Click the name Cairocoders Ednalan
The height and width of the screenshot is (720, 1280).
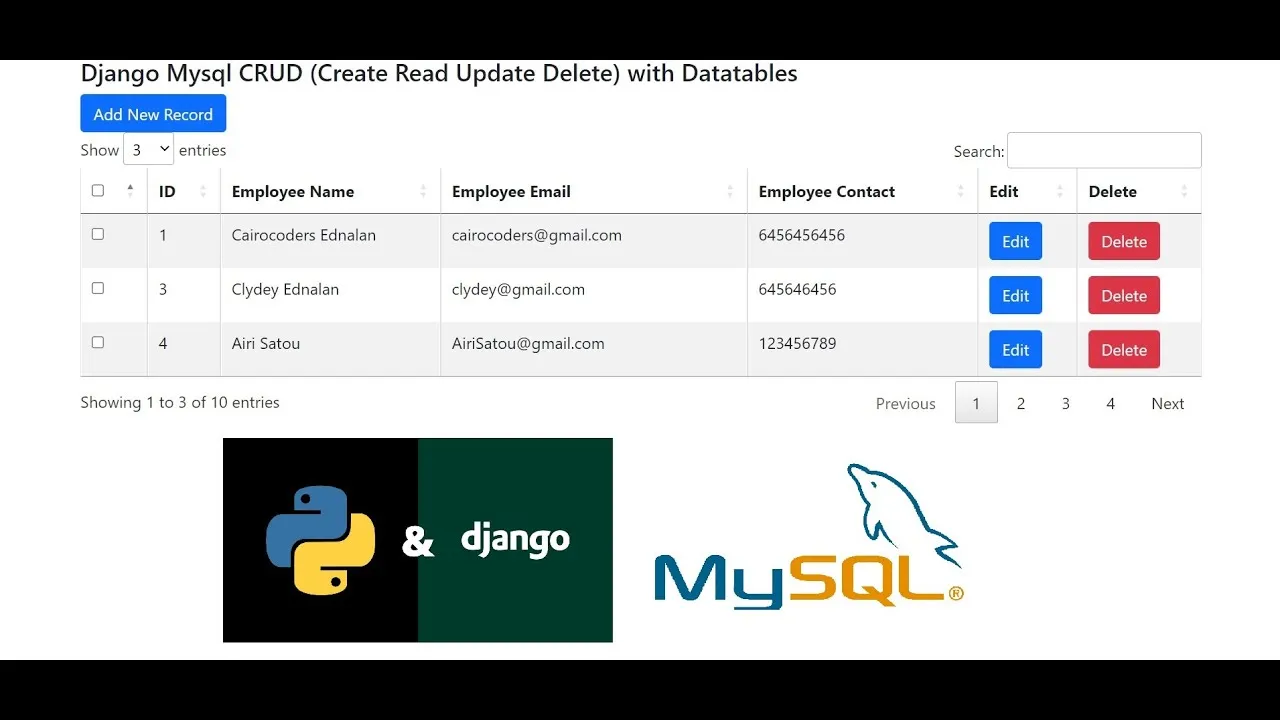click(x=304, y=235)
